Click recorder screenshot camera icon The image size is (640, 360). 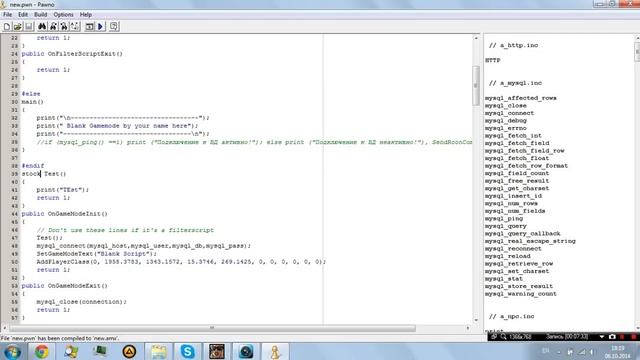(612, 337)
